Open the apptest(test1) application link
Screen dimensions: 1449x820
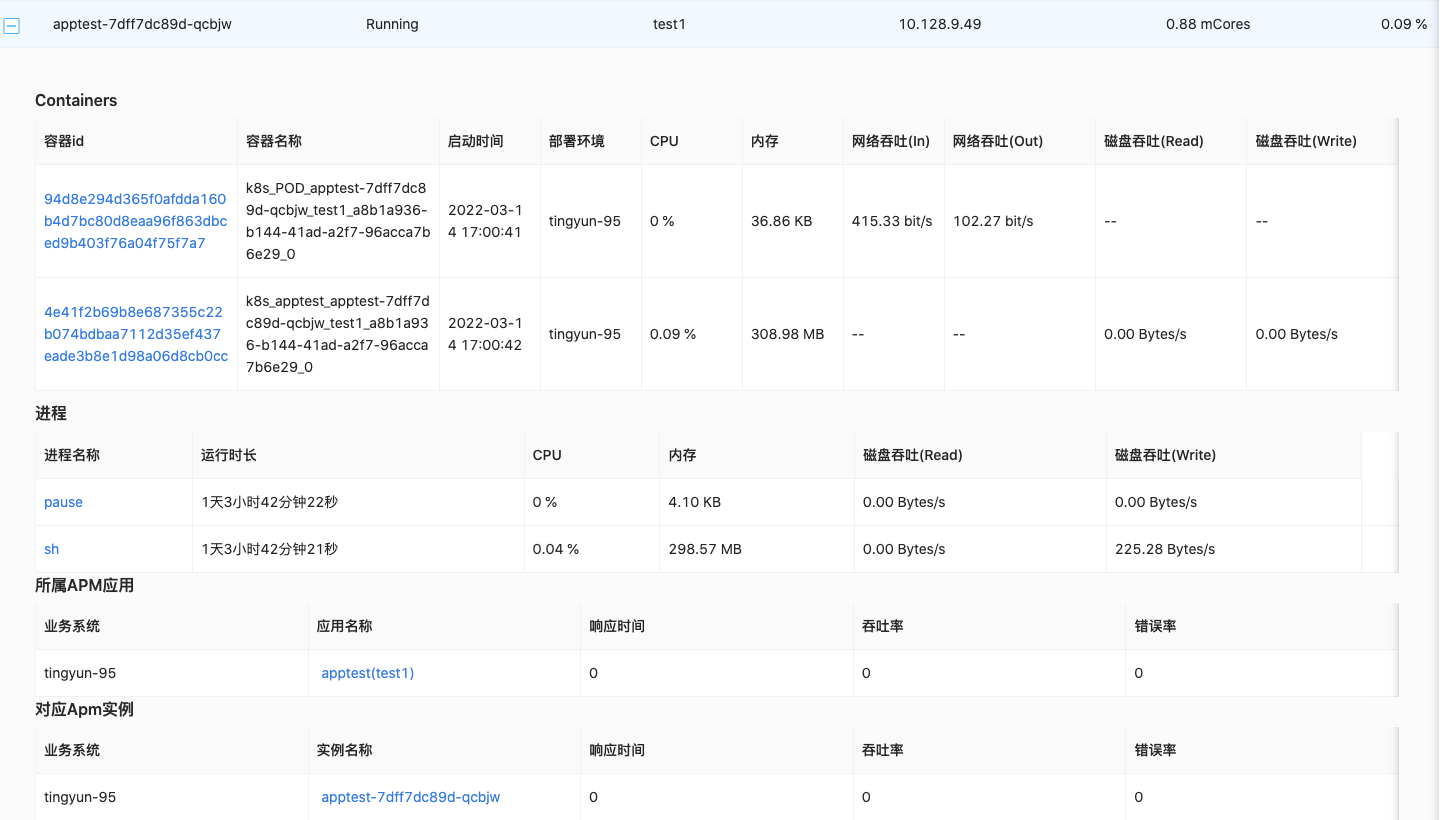(367, 673)
